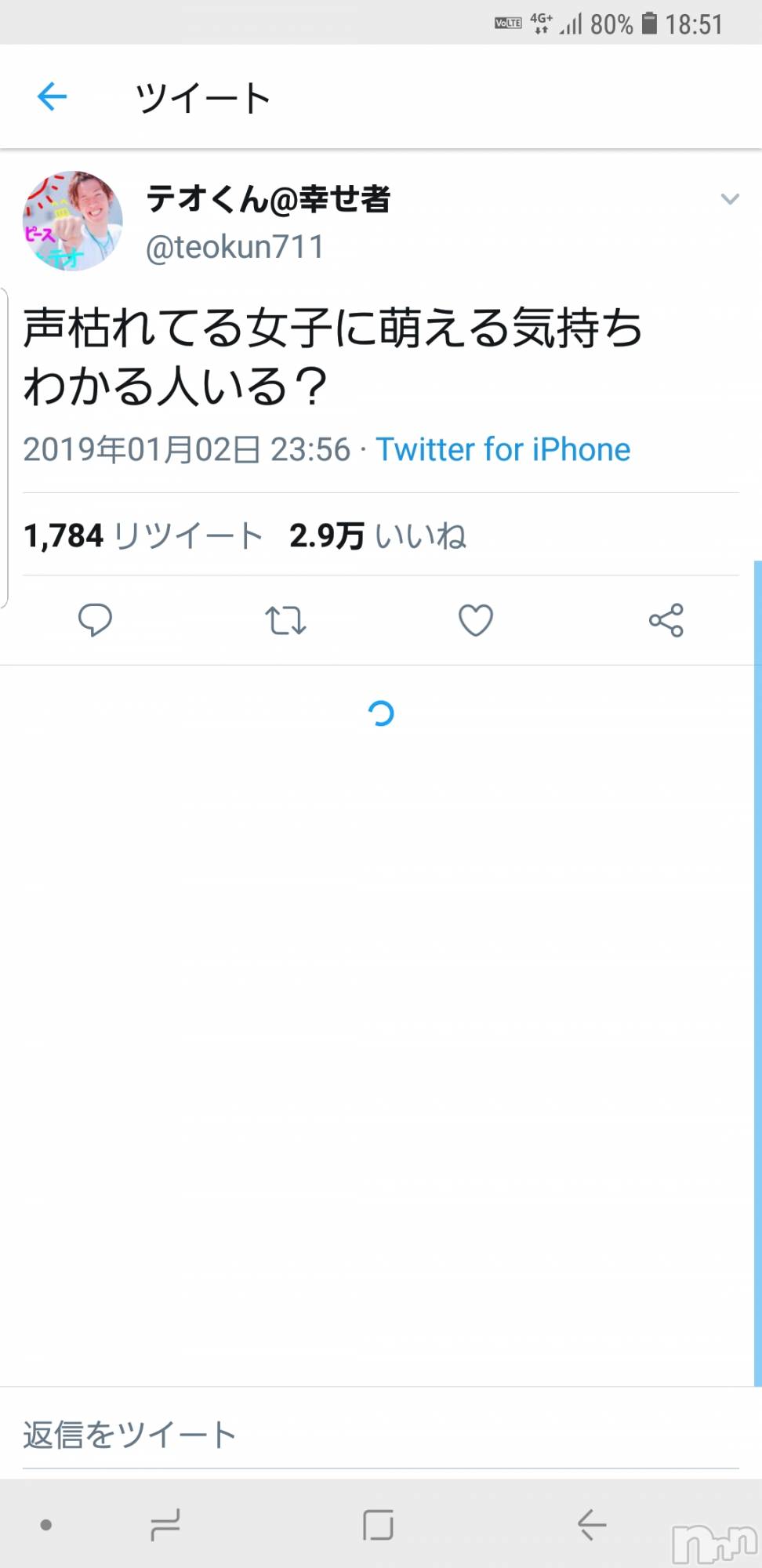View the 1,784 retweets list
762x1568 pixels.
click(143, 536)
